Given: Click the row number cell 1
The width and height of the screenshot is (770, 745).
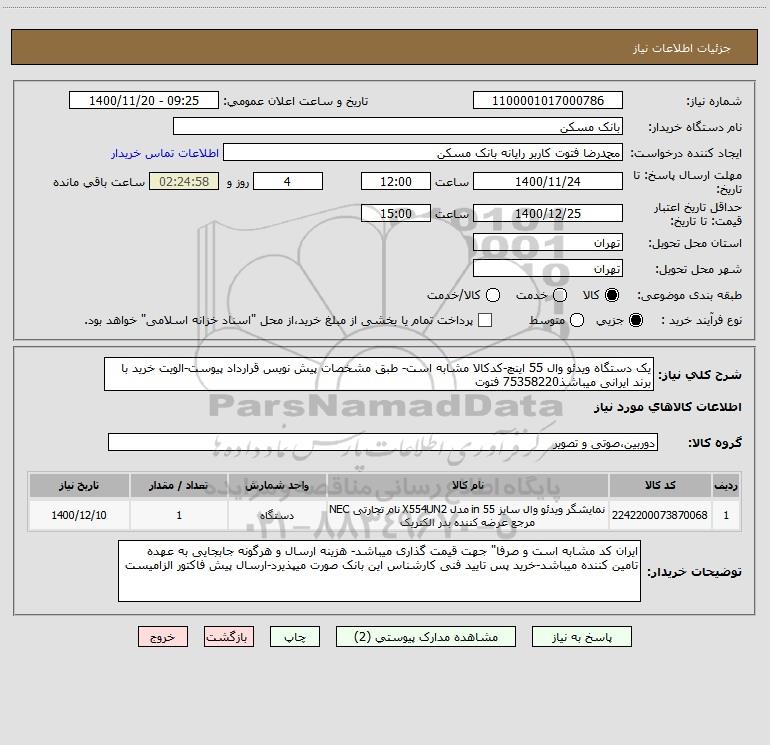Looking at the screenshot, I should (726, 515).
